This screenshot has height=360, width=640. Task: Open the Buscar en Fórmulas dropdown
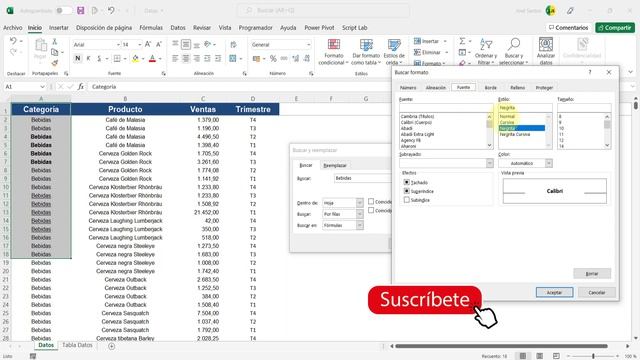coord(360,225)
